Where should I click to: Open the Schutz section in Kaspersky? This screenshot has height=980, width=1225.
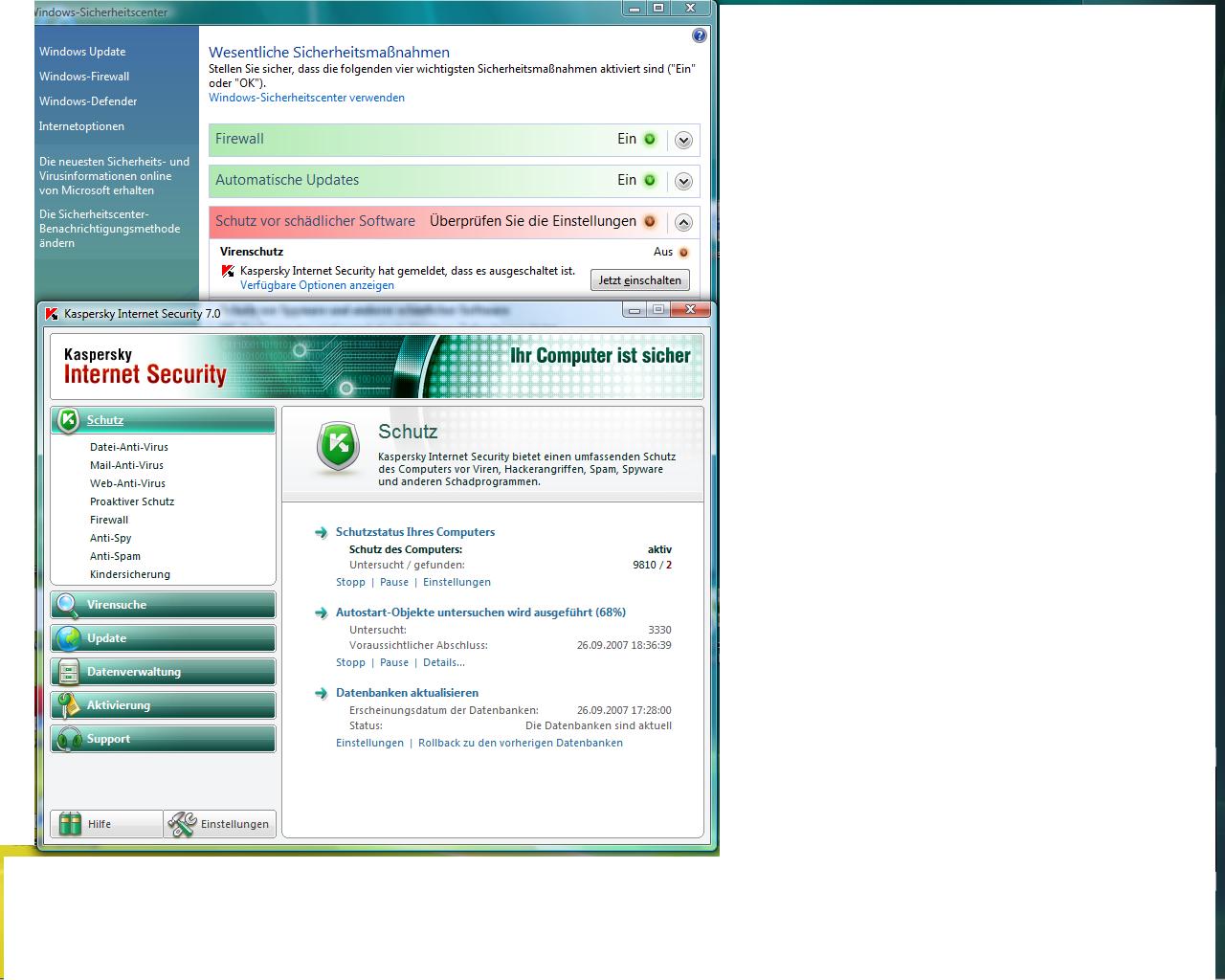pos(163,420)
